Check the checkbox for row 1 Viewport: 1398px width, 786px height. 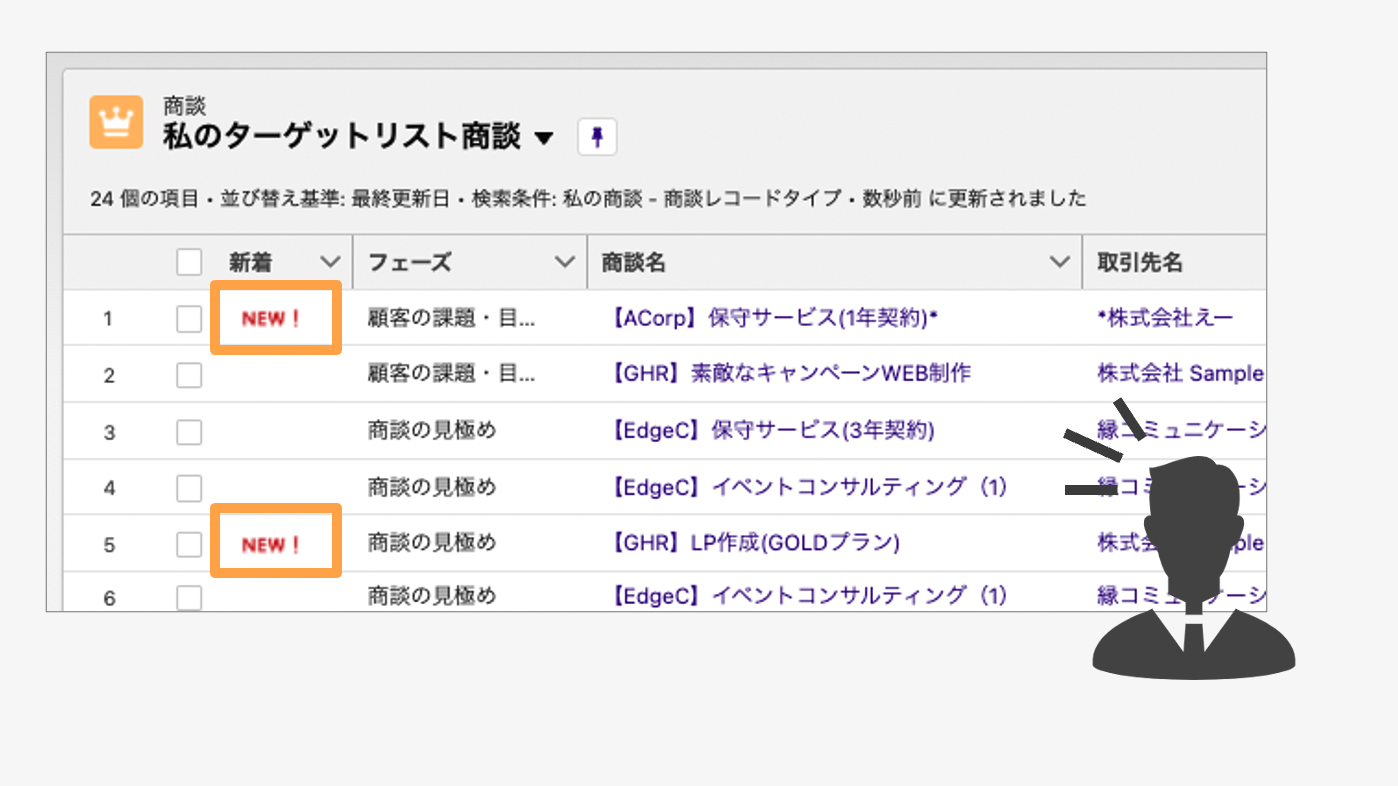click(x=189, y=319)
